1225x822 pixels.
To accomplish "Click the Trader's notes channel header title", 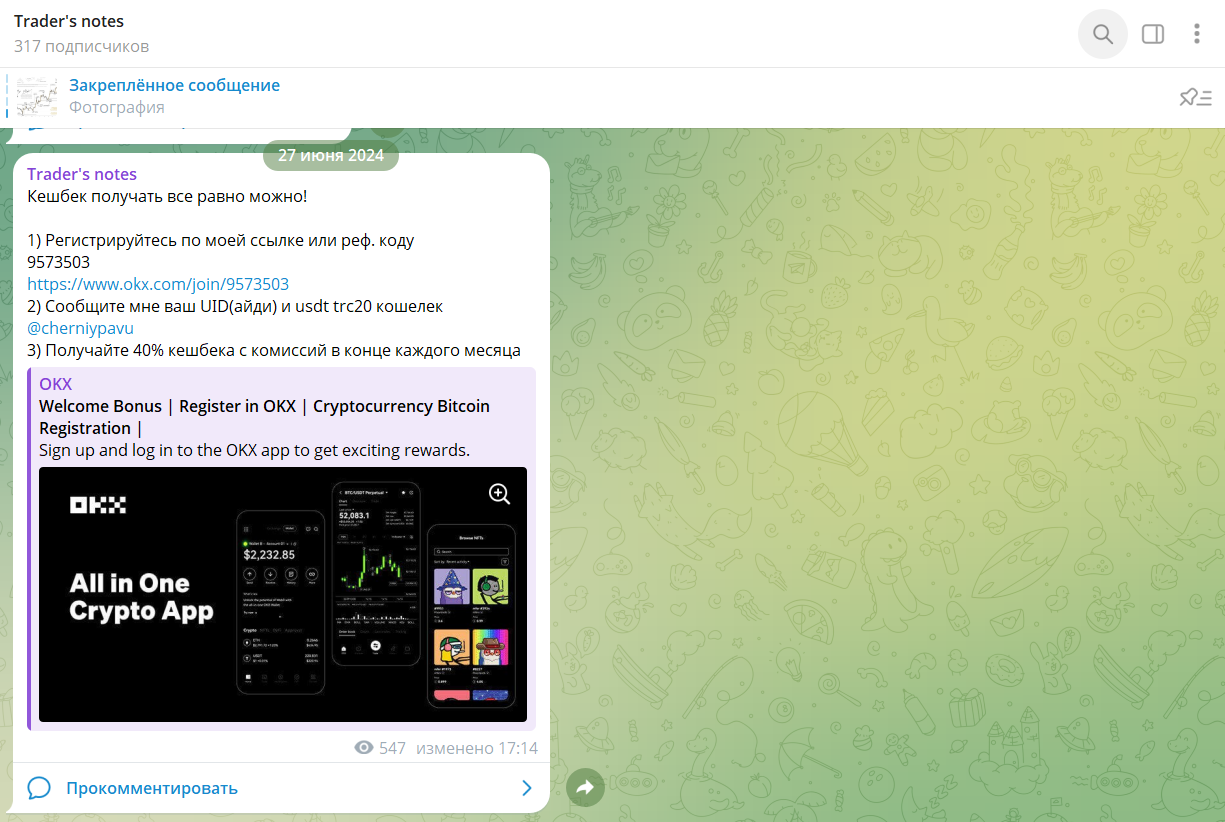I will coord(69,21).
